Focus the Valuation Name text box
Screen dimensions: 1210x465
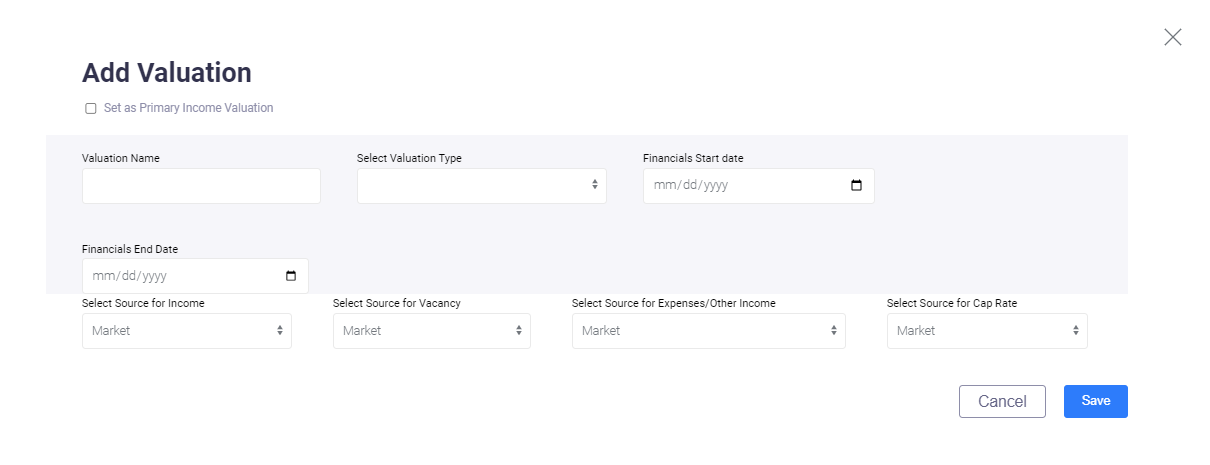pos(201,186)
